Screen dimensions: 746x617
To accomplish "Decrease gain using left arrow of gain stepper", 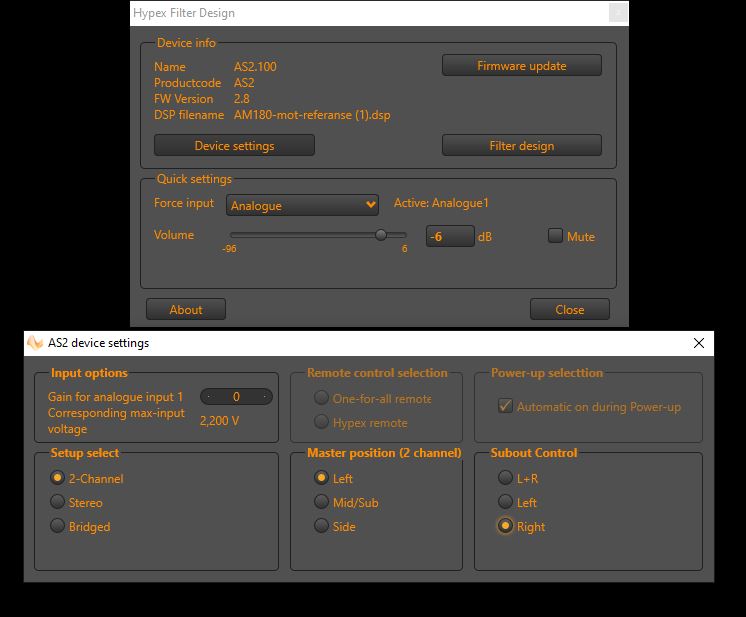I will pyautogui.click(x=208, y=396).
